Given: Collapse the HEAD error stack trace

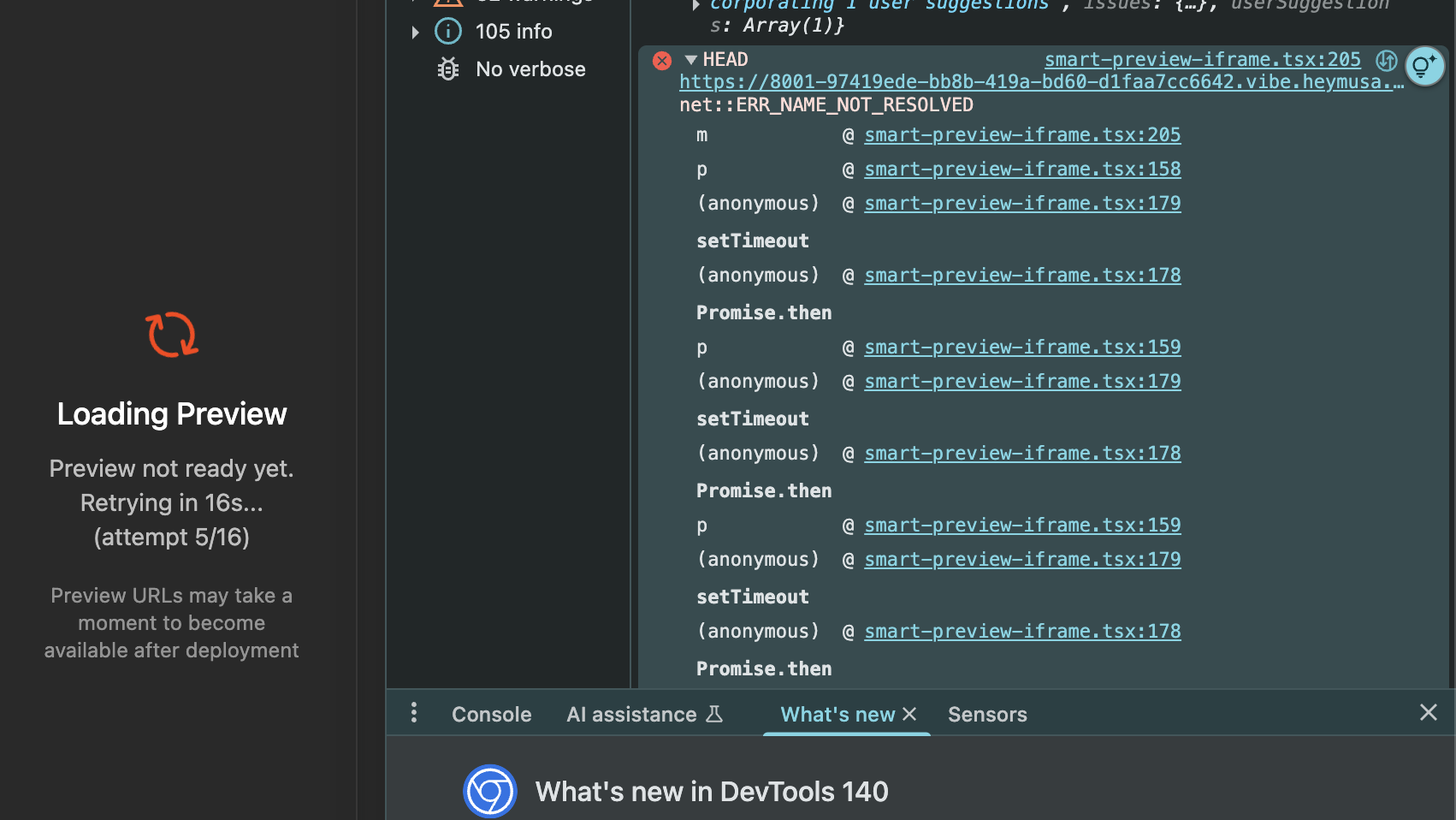Looking at the screenshot, I should pos(691,60).
